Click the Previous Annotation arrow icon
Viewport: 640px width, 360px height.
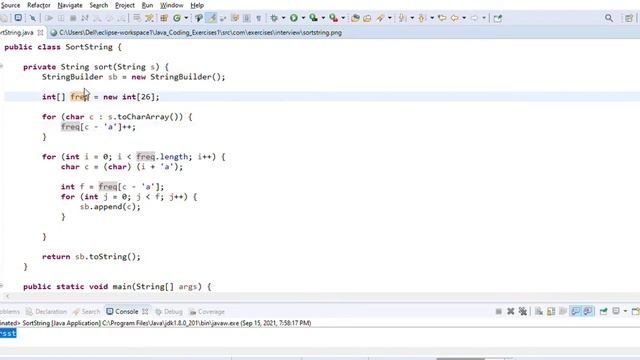click(x=422, y=18)
